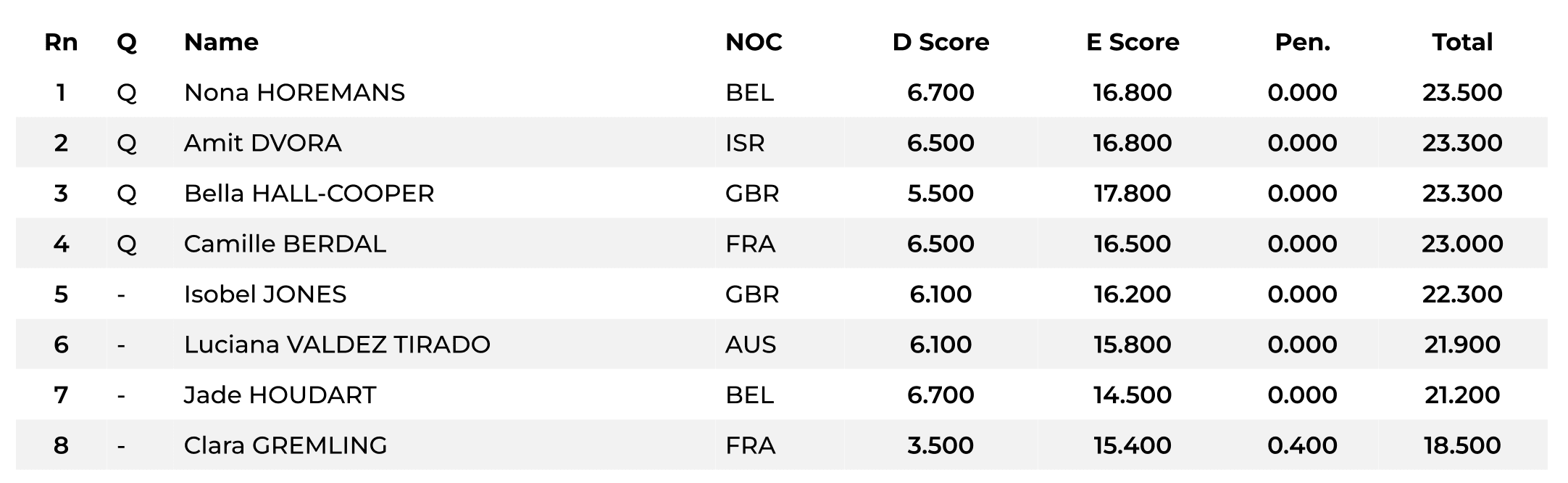
Task: Click the NOC column header
Action: [x=754, y=42]
